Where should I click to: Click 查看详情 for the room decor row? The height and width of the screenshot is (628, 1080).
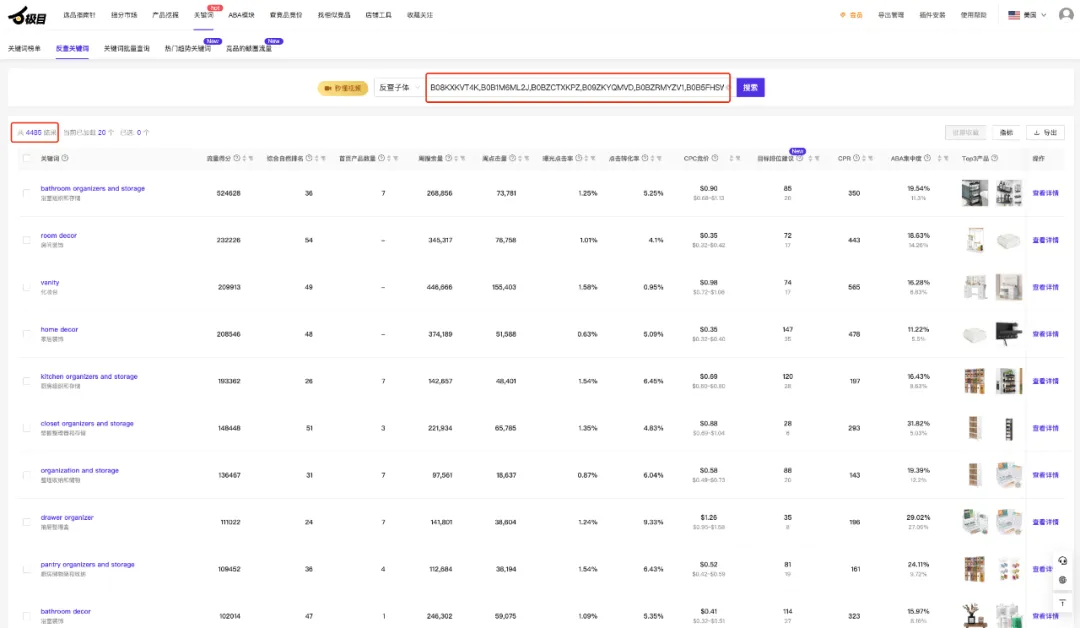[x=1045, y=240]
